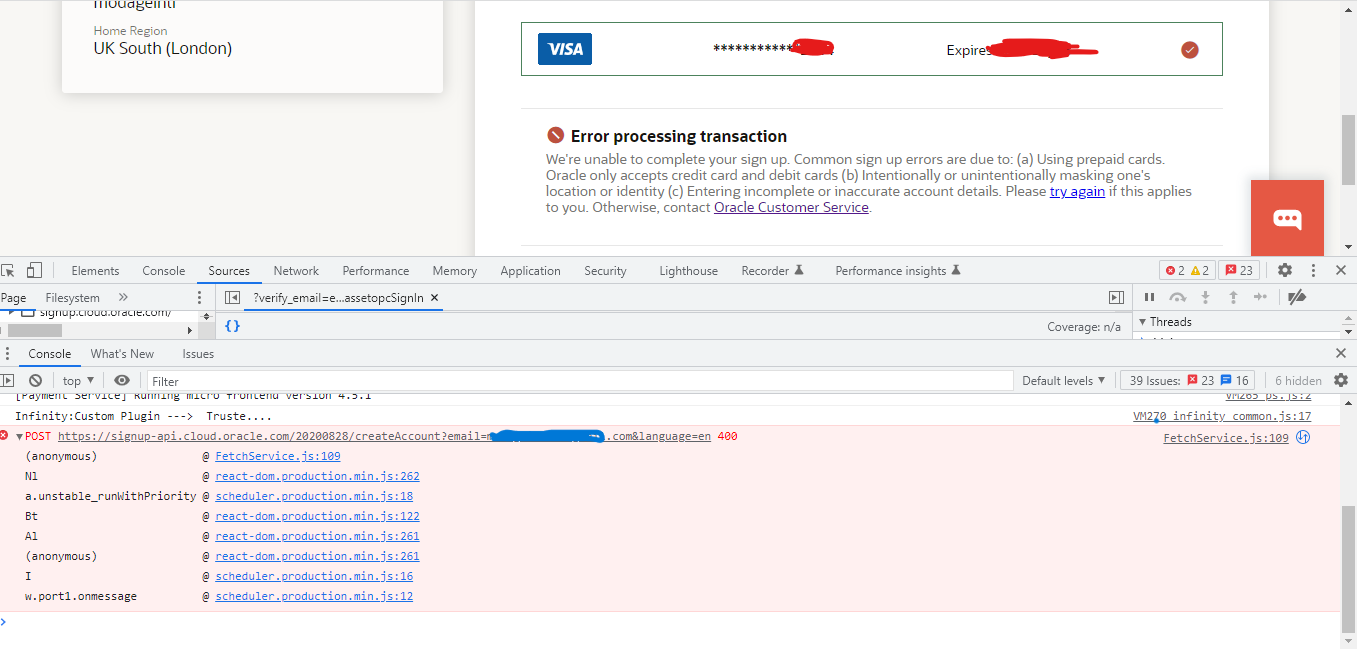Open scheduler.production.min.js:16 link
This screenshot has width=1357, height=649.
tap(314, 576)
